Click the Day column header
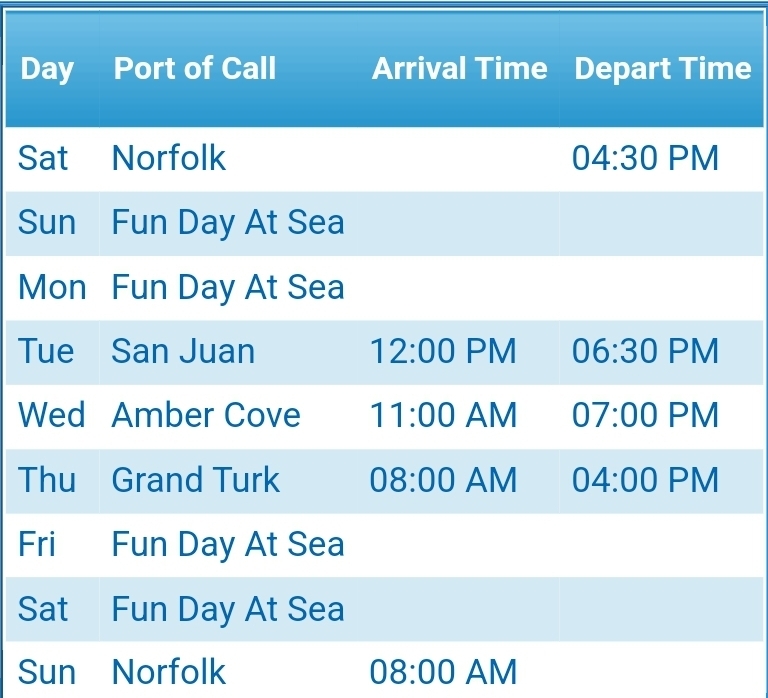The width and height of the screenshot is (768, 698). [47, 69]
